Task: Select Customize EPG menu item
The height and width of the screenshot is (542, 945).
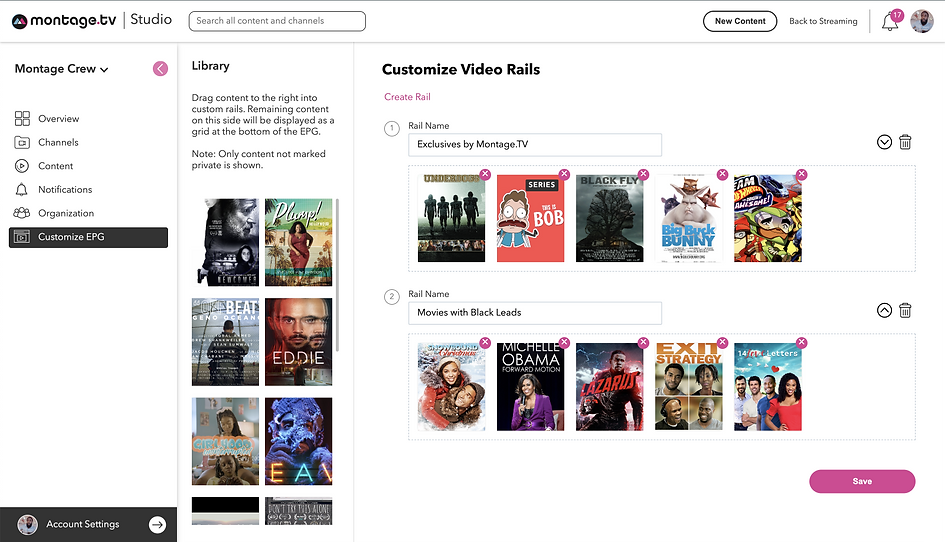Action: click(x=89, y=237)
